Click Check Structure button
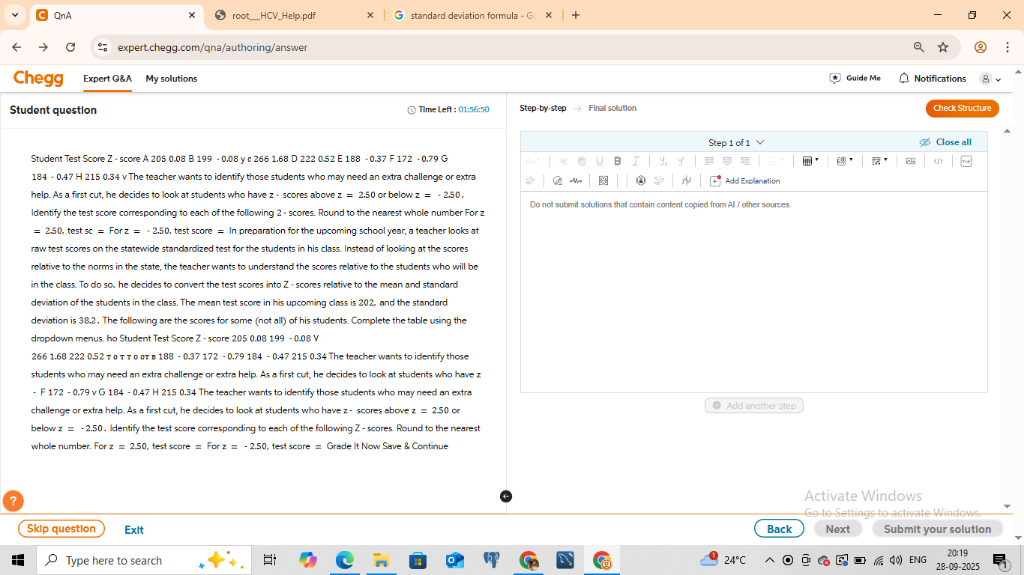 pos(962,108)
